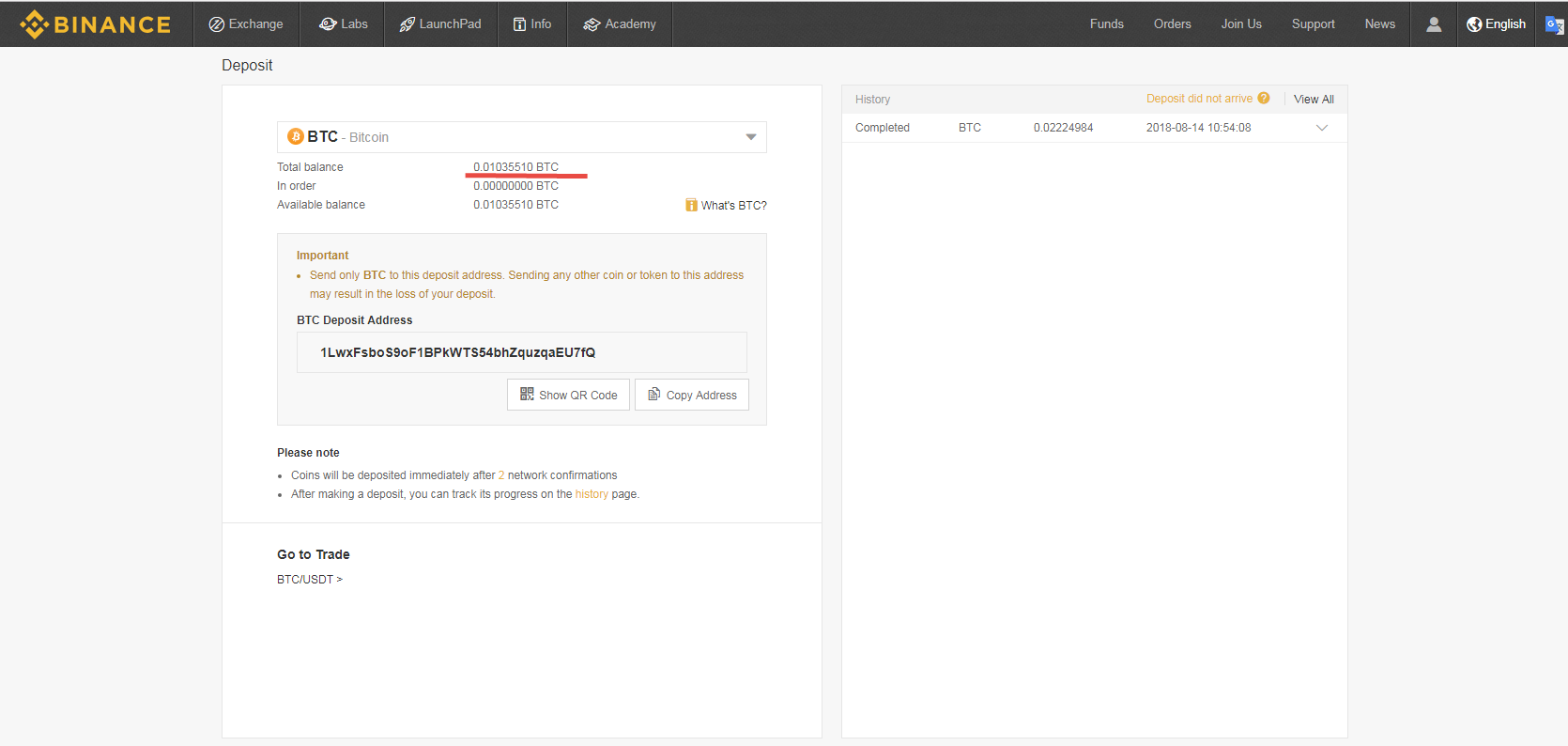Click the Please note heading

pyautogui.click(x=308, y=453)
